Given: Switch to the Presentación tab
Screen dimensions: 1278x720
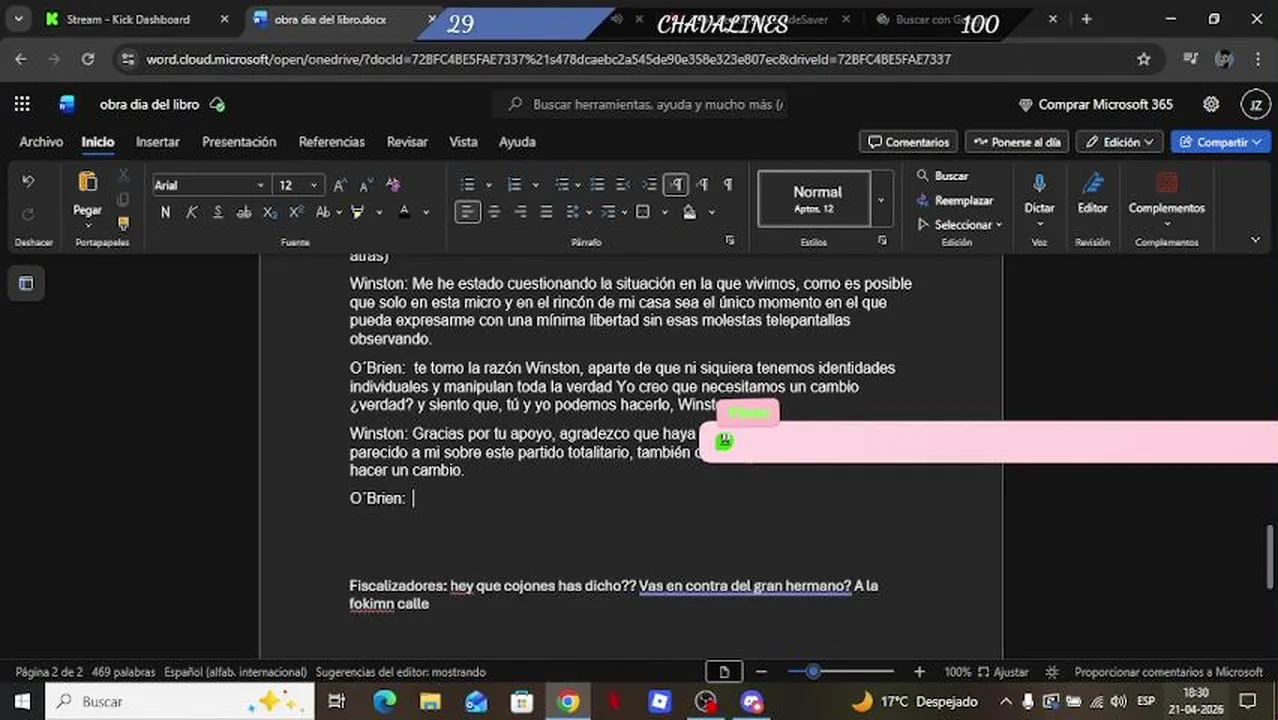Looking at the screenshot, I should 239,142.
